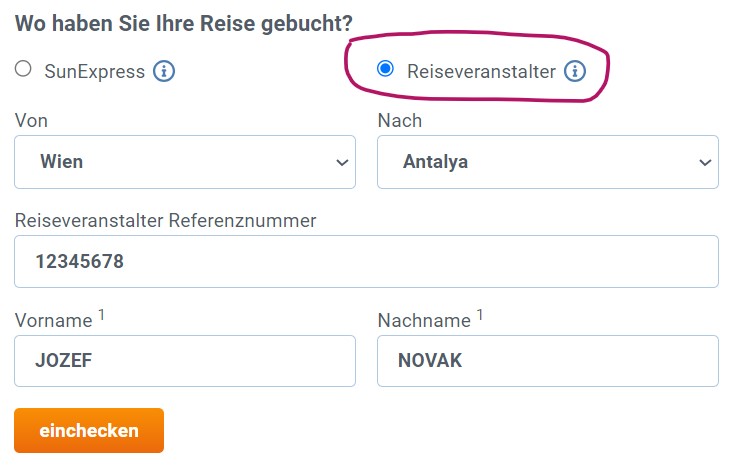Click the Vorname field label
Image resolution: width=742 pixels, height=470 pixels.
[x=54, y=321]
